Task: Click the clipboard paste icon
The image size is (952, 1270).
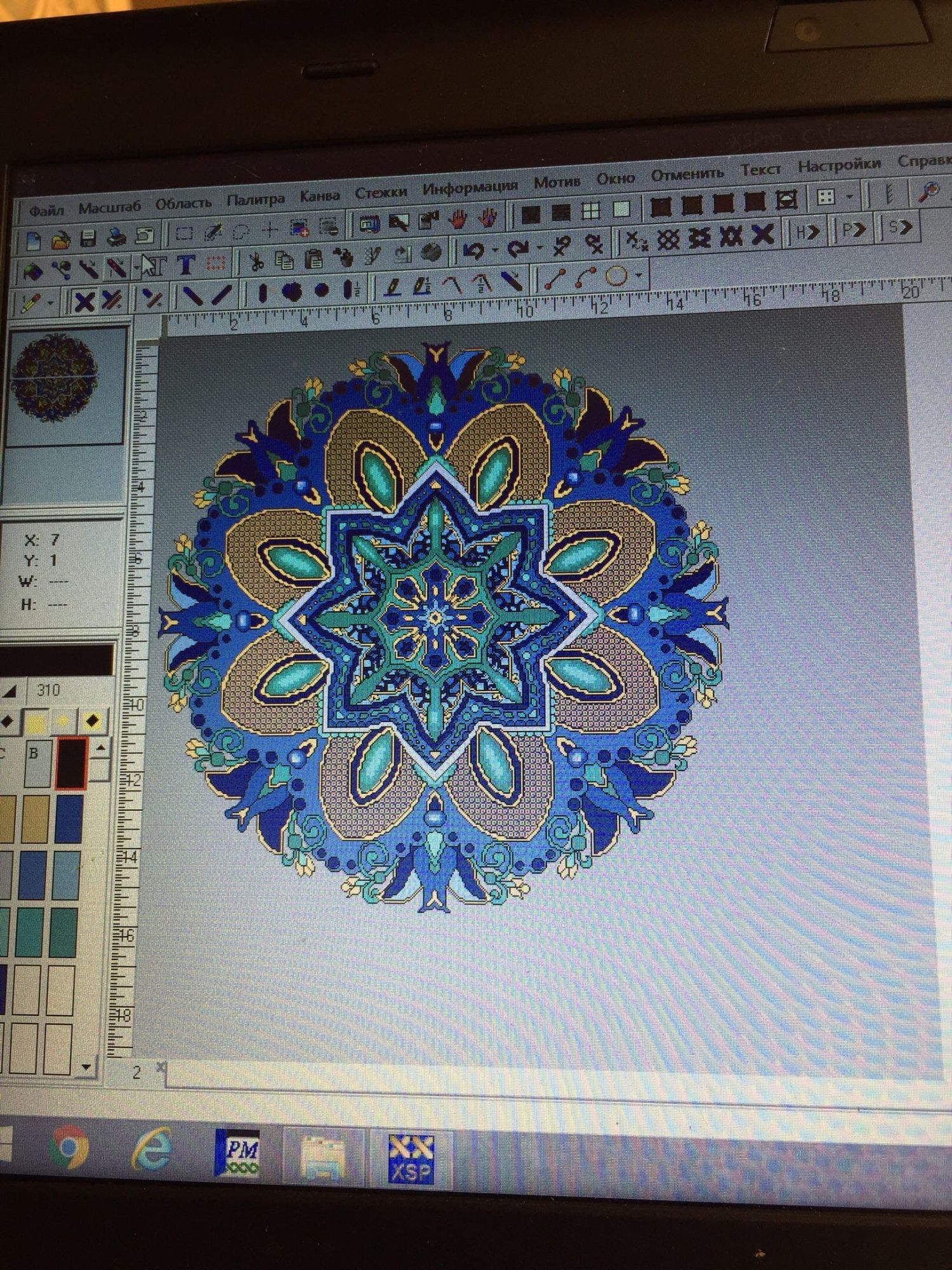Action: click(314, 258)
